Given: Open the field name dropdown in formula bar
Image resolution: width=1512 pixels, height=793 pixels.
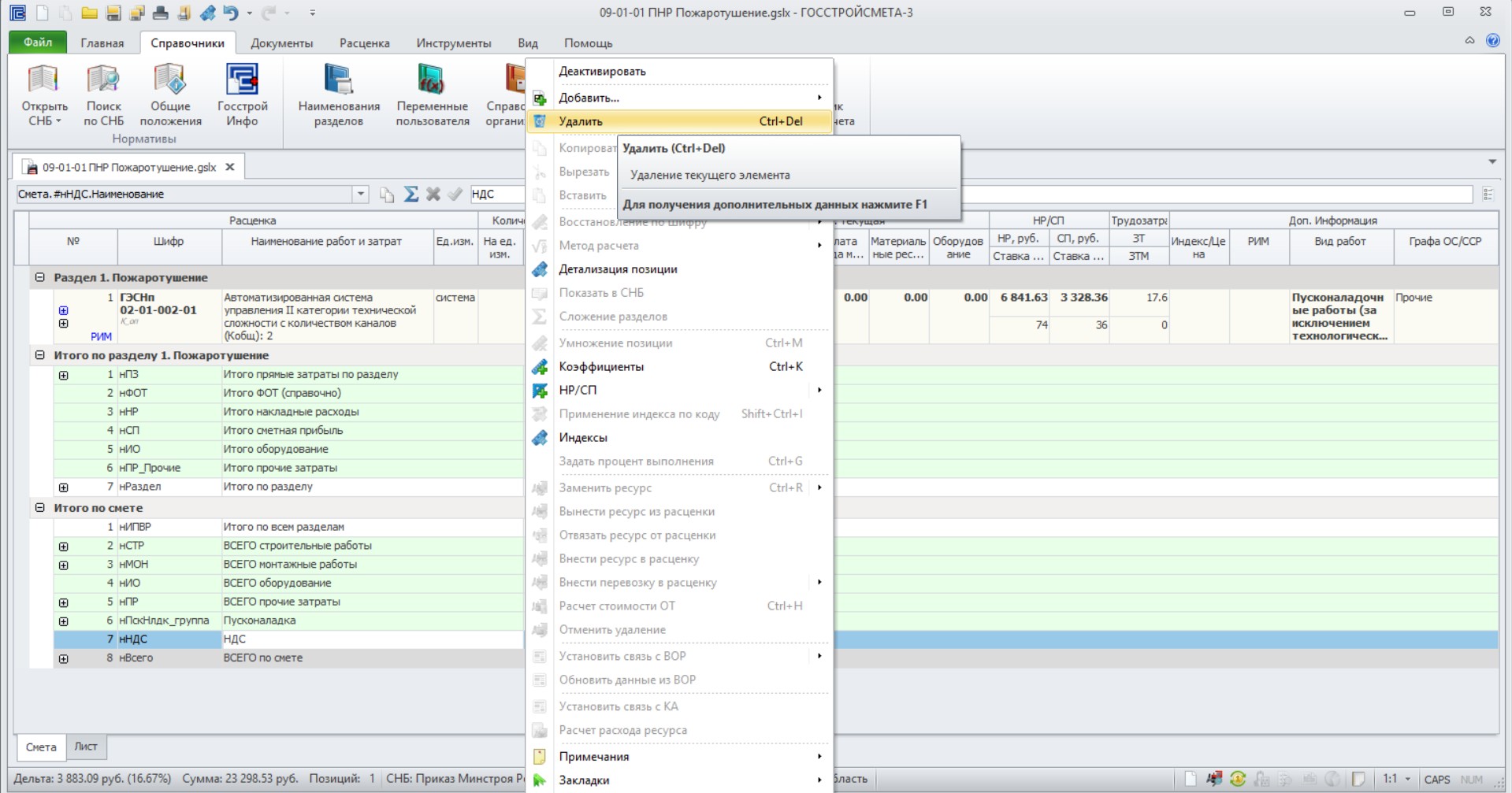Looking at the screenshot, I should click(x=360, y=194).
